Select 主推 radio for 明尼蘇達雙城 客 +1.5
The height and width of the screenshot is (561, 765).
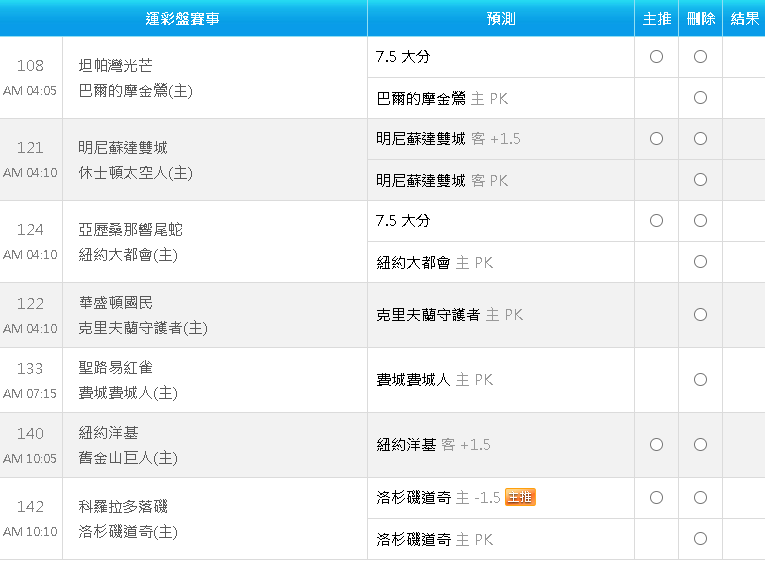click(x=656, y=139)
